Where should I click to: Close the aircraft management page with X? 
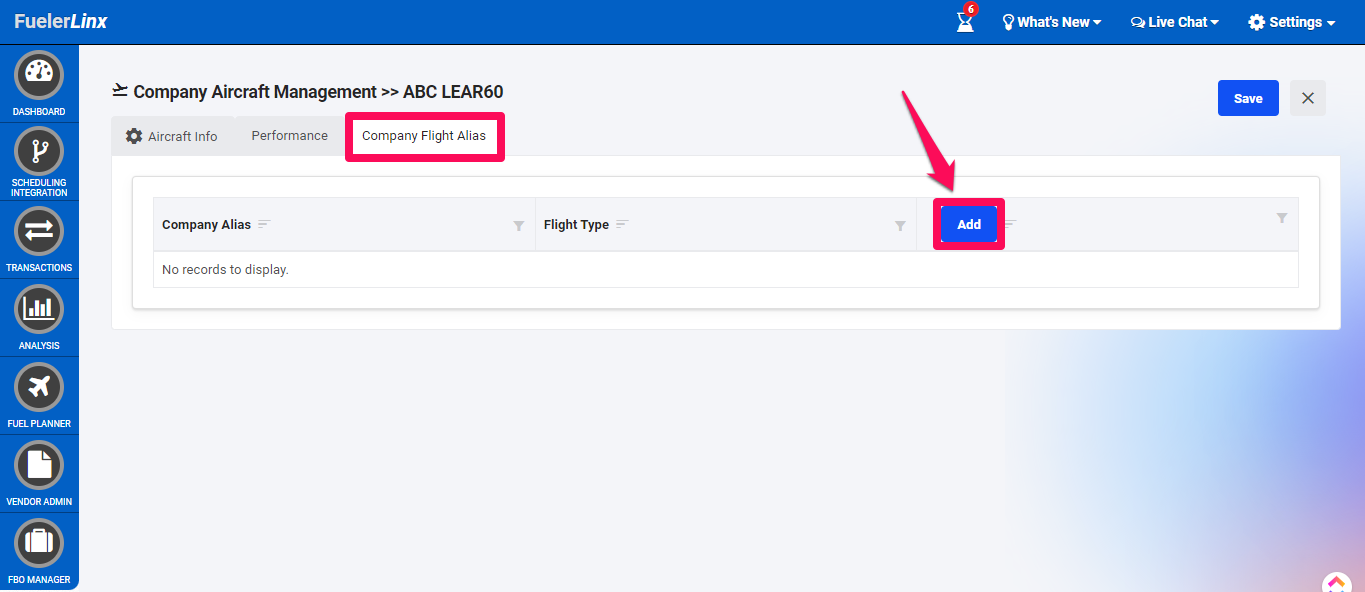point(1308,98)
